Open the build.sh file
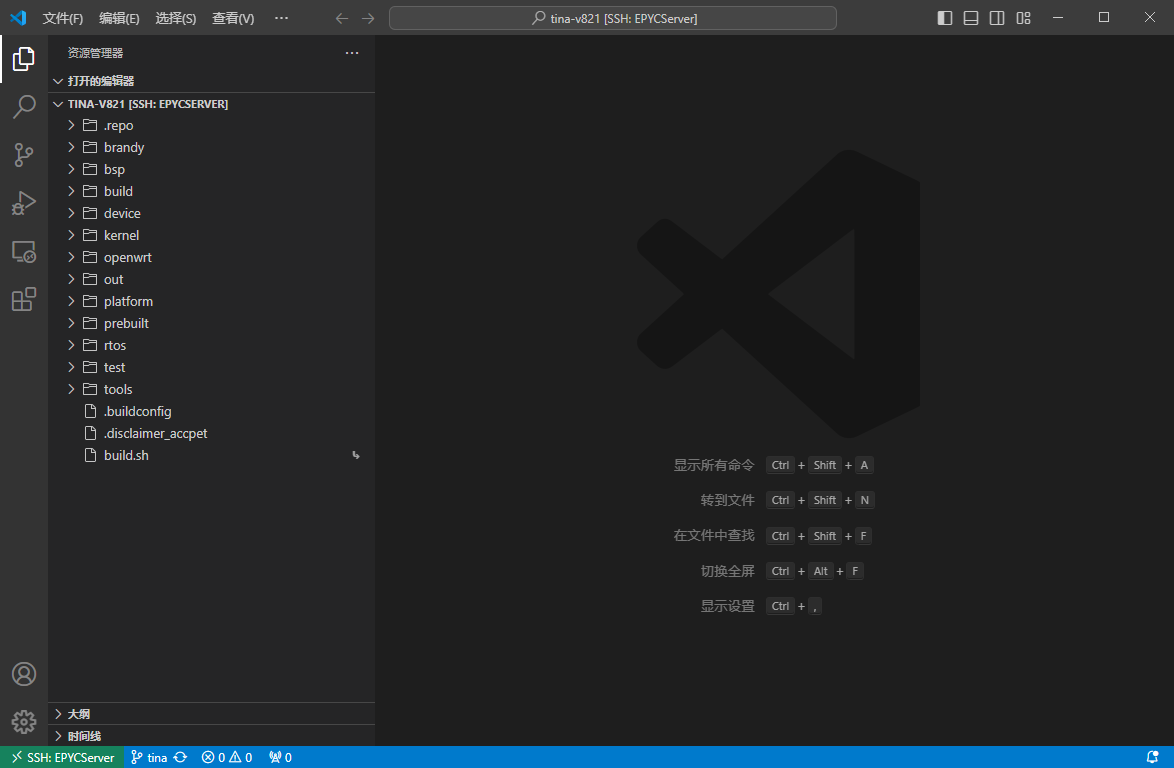Image resolution: width=1174 pixels, height=768 pixels. point(126,455)
